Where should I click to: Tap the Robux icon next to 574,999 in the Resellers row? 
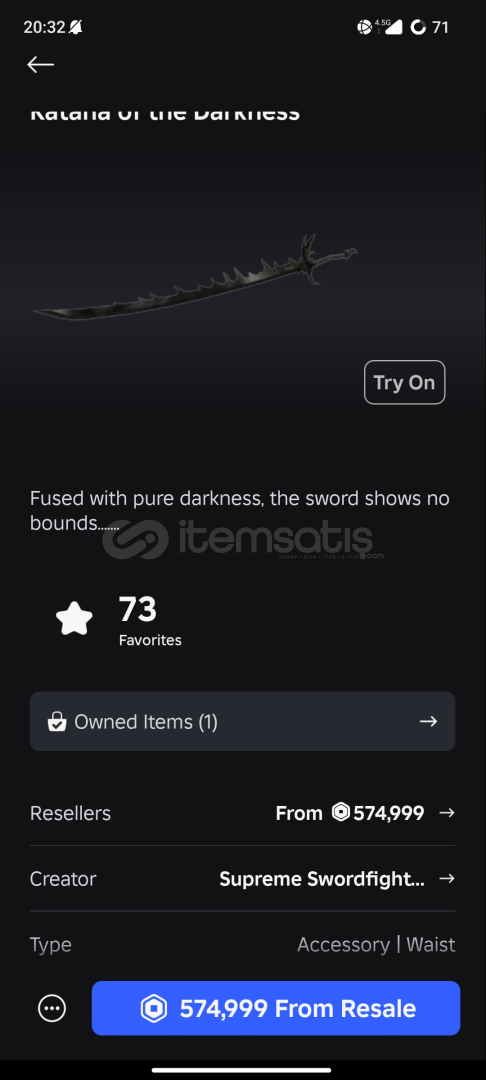[x=341, y=812]
